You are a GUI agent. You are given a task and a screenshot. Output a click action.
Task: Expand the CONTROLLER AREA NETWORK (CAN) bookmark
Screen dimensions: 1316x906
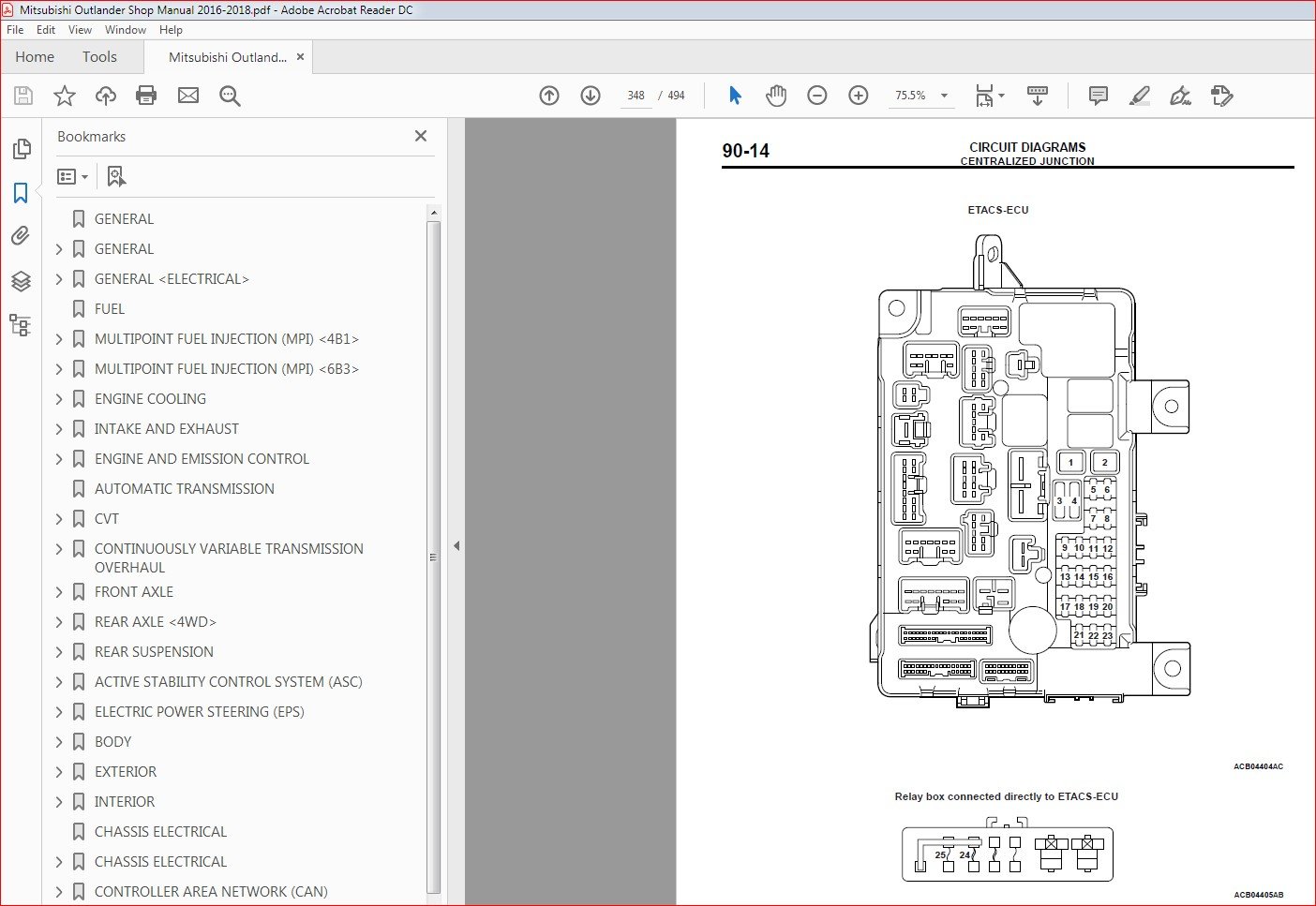(59, 892)
